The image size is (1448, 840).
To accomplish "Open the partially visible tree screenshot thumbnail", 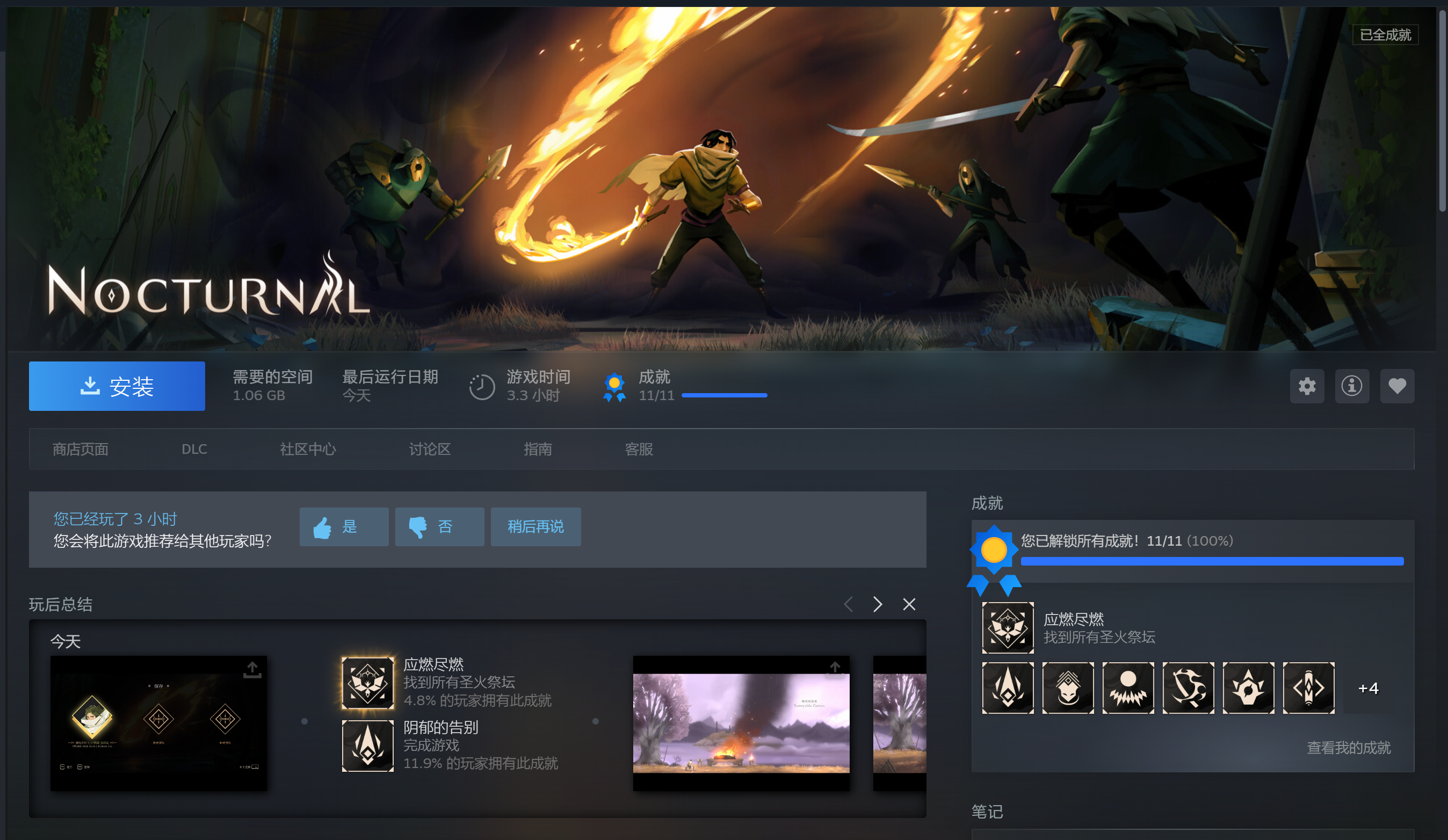I will coord(900,723).
